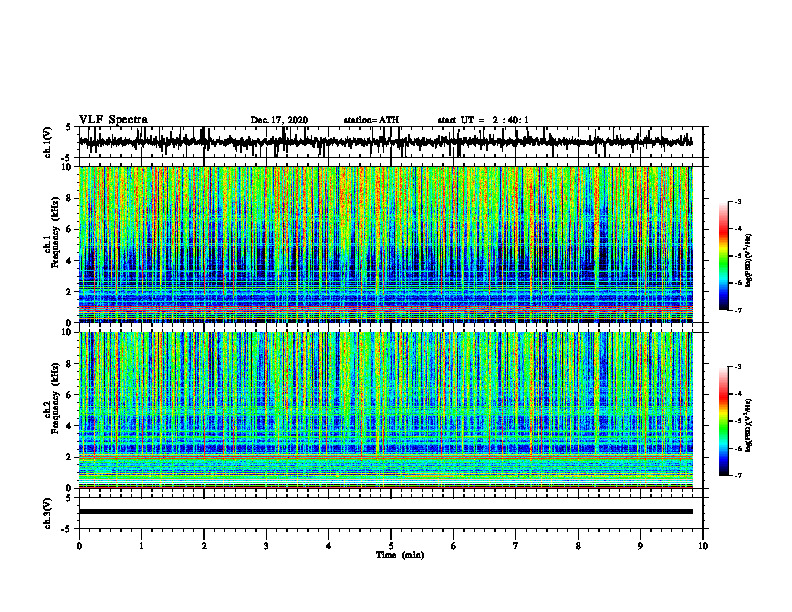Viewport: 792px width, 612px height.
Task: Click time-axis tick label "2"
Action: pos(204,546)
